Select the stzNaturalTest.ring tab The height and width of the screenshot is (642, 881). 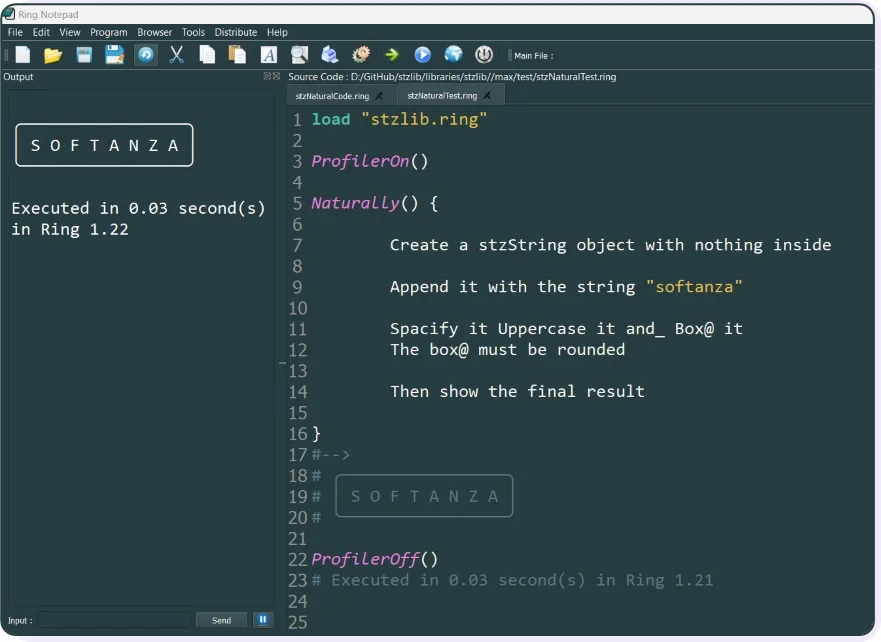point(442,95)
